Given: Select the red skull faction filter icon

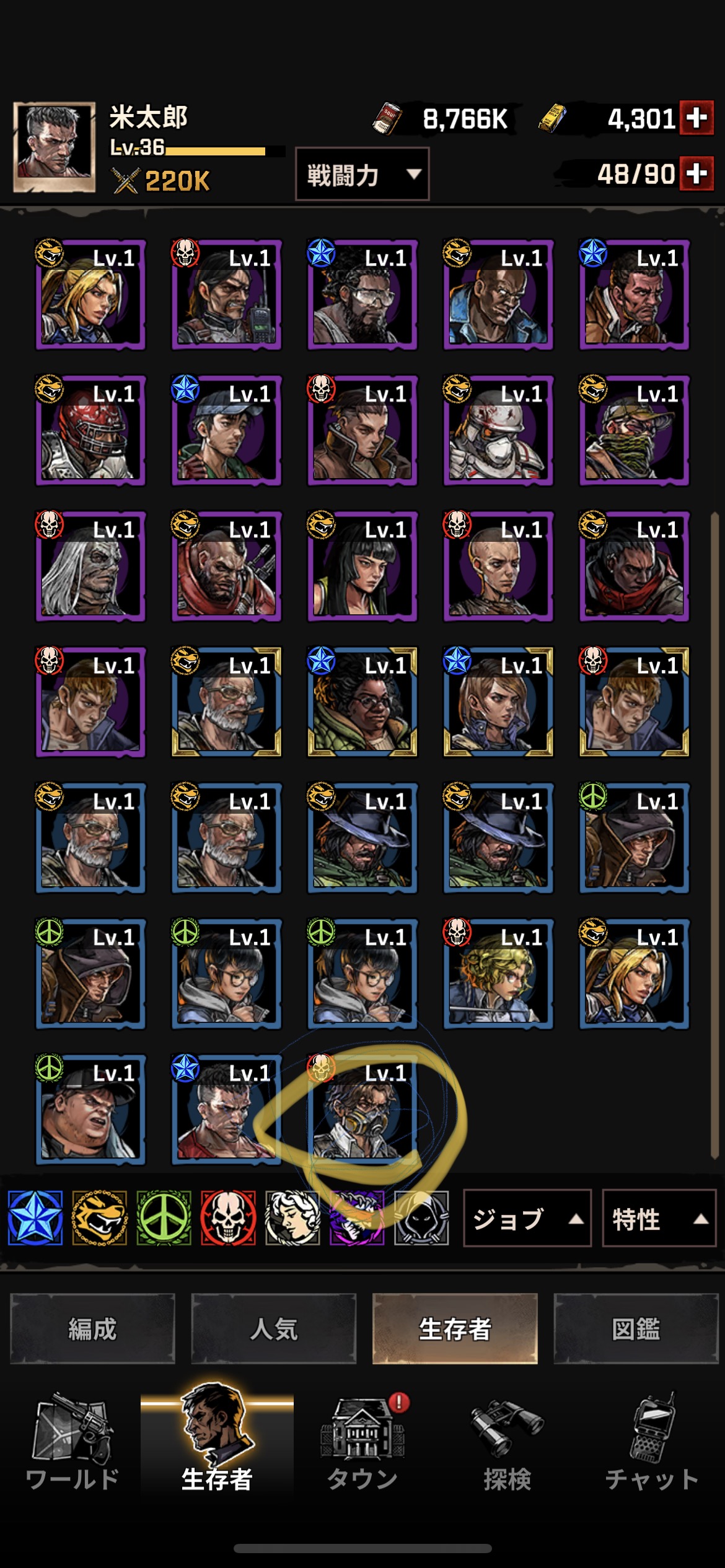Looking at the screenshot, I should tap(229, 1217).
